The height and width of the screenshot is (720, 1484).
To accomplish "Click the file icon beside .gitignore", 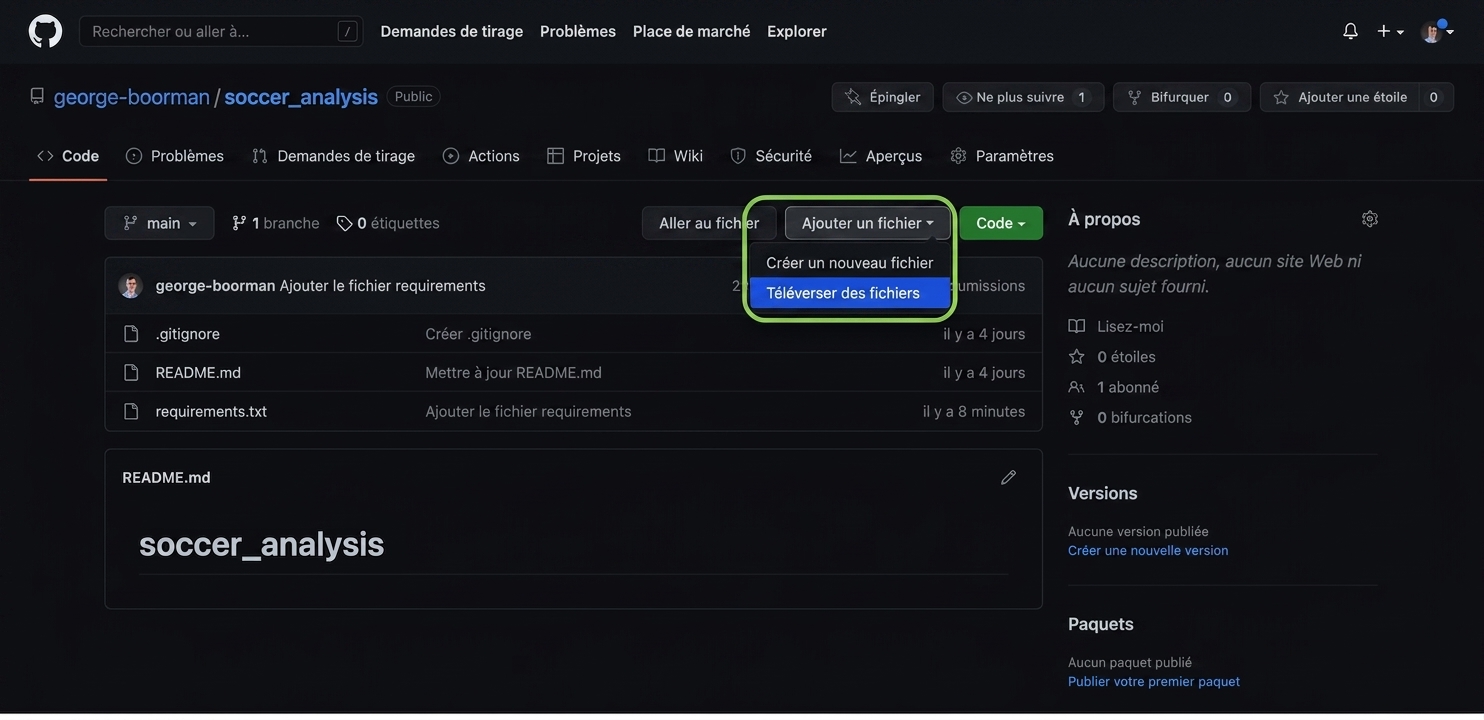I will pyautogui.click(x=131, y=334).
